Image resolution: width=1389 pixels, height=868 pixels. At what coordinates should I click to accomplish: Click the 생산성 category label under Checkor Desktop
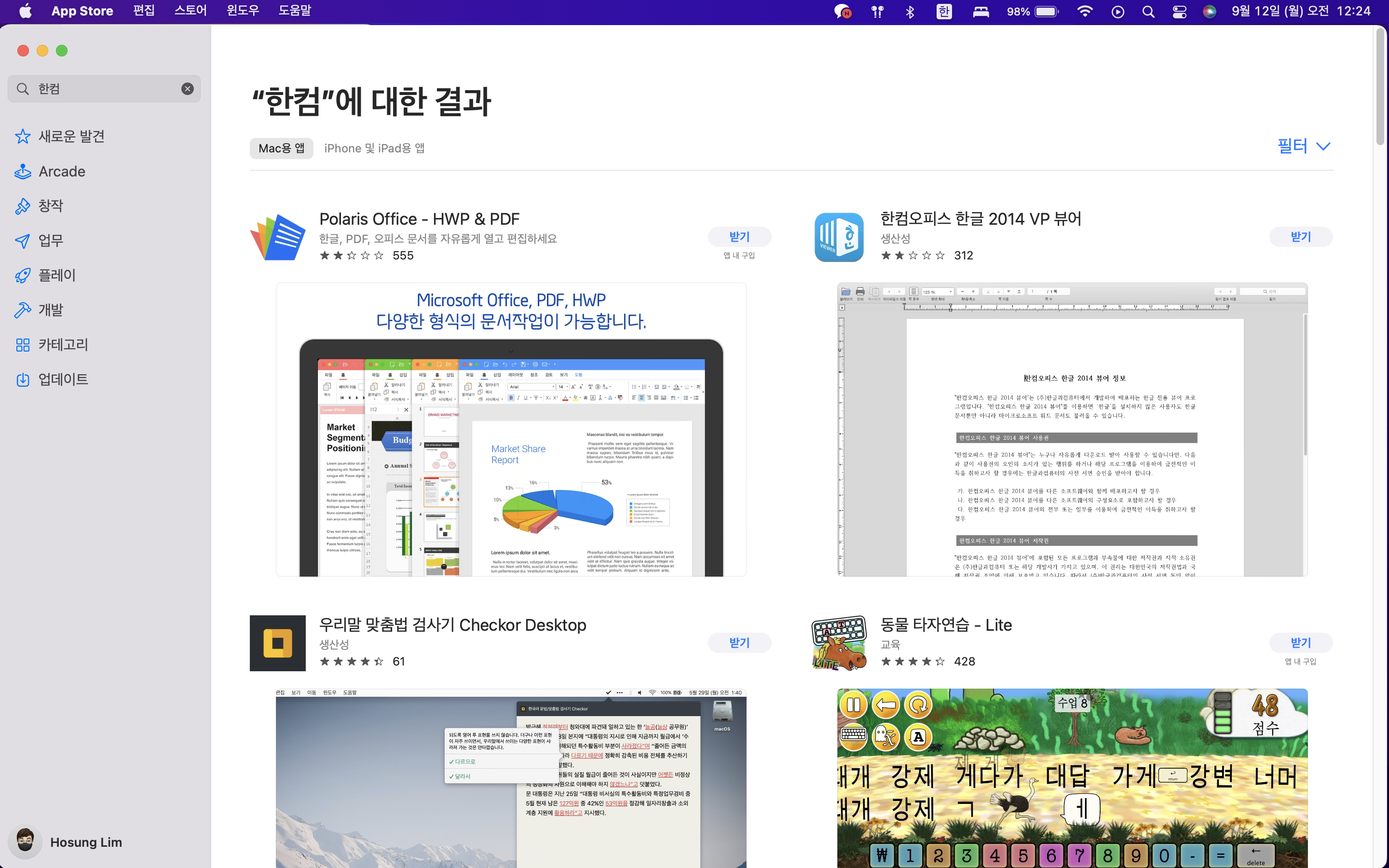point(334,644)
